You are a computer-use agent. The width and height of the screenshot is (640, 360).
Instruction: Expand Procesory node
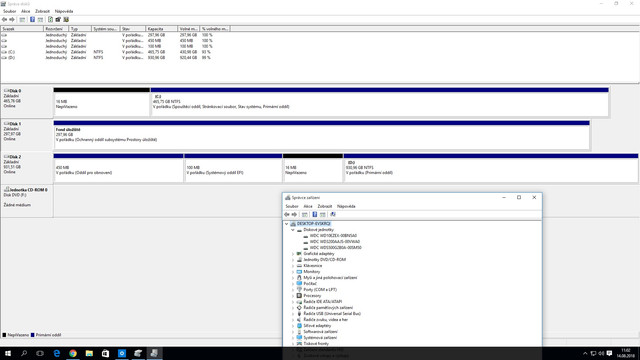(293, 296)
